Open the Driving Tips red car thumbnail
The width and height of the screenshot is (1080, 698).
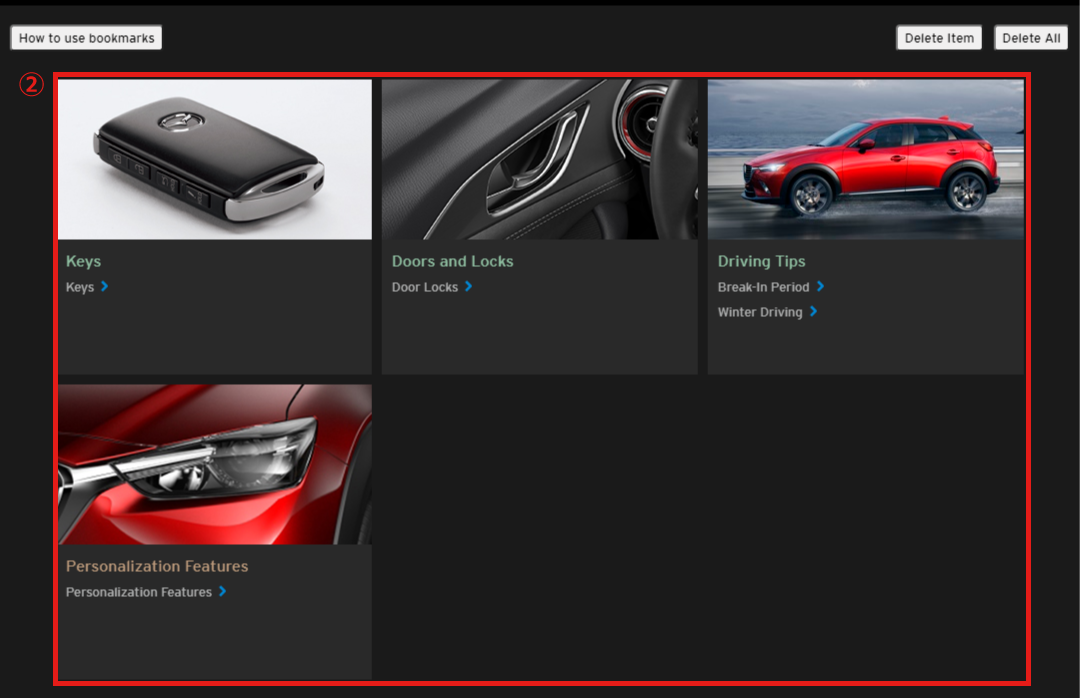866,159
